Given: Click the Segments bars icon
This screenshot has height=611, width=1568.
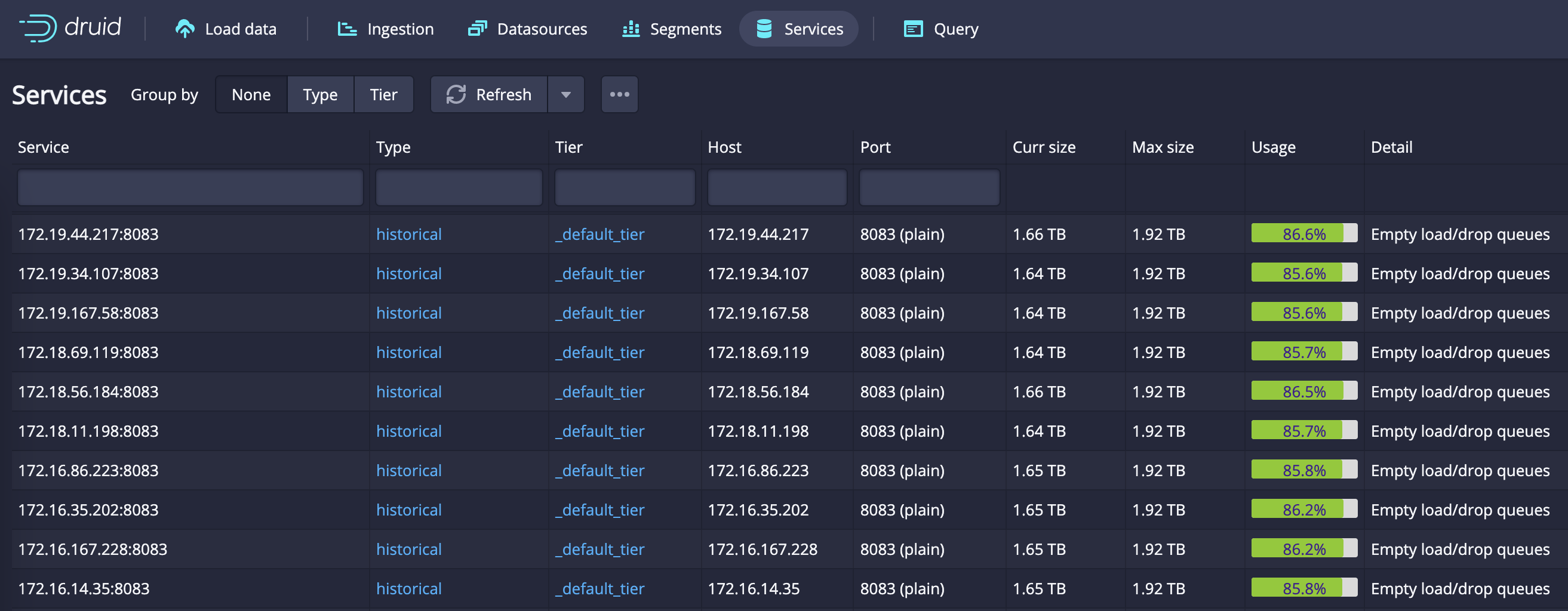Looking at the screenshot, I should pos(631,29).
